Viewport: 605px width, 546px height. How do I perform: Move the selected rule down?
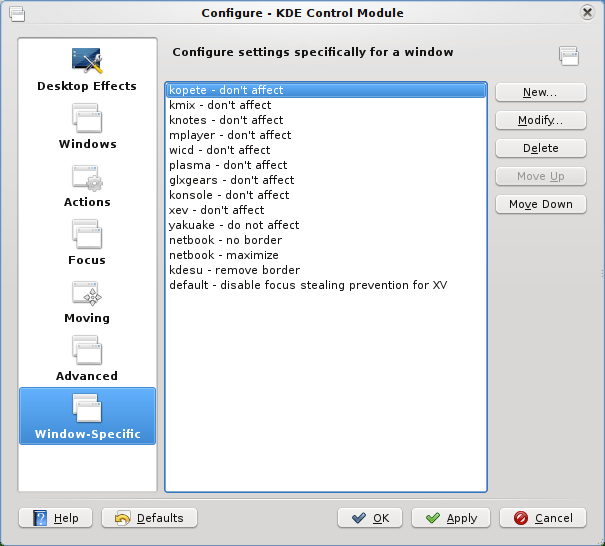540,204
